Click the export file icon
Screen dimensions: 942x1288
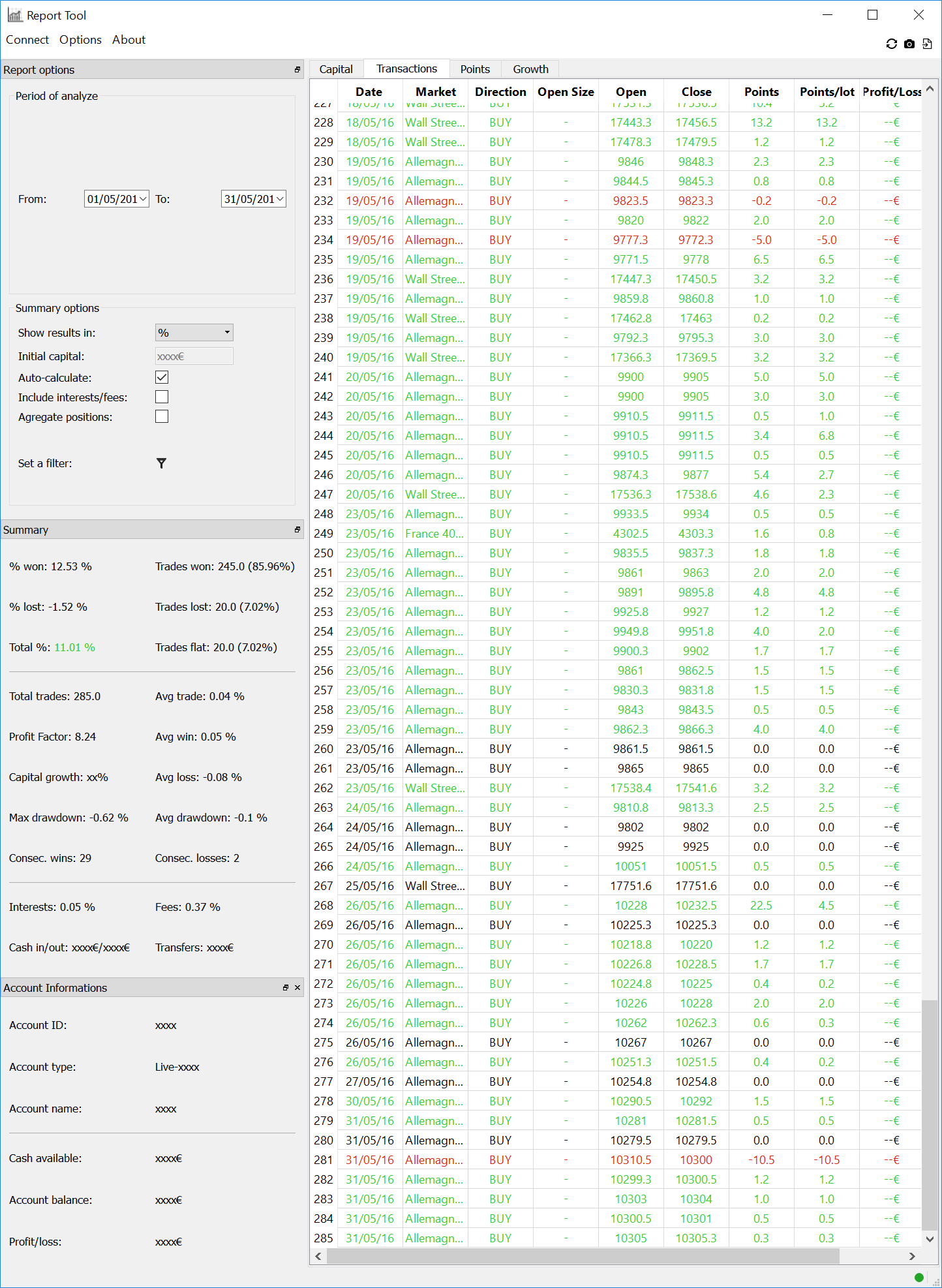click(x=927, y=44)
